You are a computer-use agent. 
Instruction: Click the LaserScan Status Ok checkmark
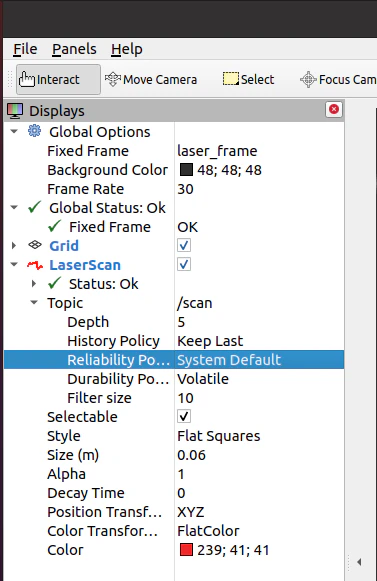[x=54, y=283]
